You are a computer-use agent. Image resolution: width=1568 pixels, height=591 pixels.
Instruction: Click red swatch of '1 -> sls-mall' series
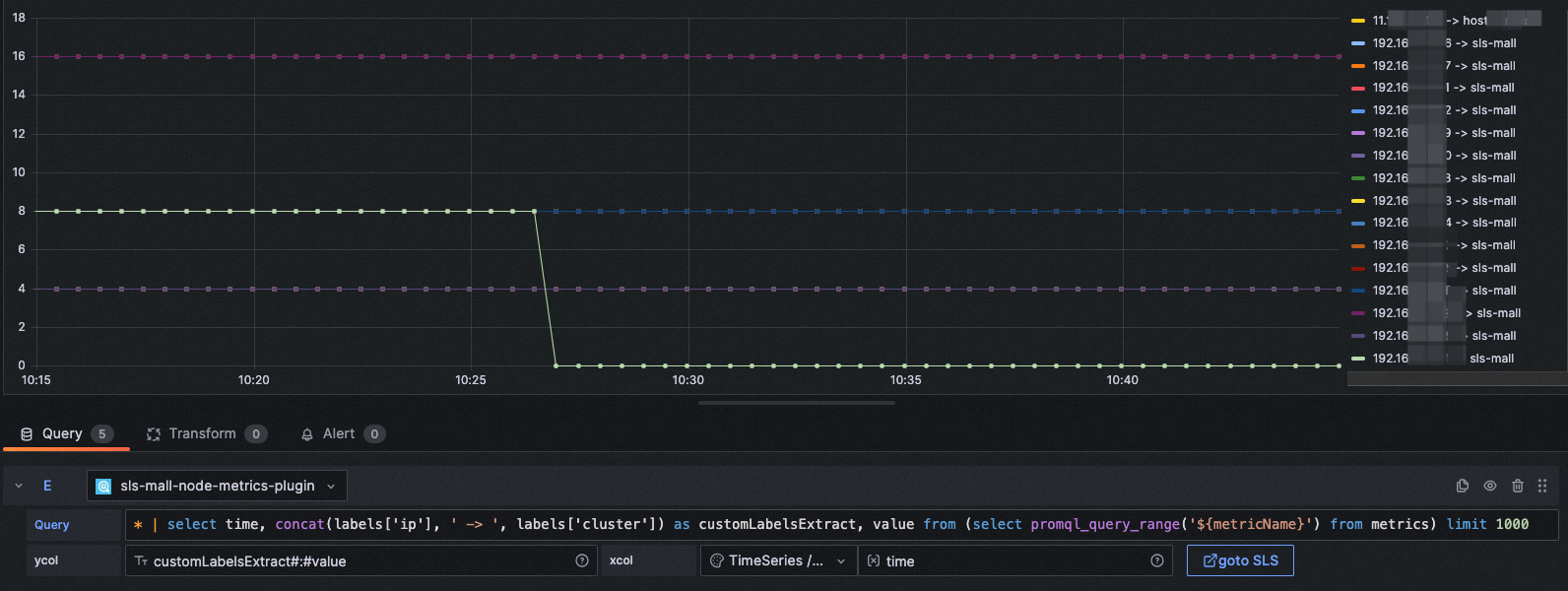1358,88
